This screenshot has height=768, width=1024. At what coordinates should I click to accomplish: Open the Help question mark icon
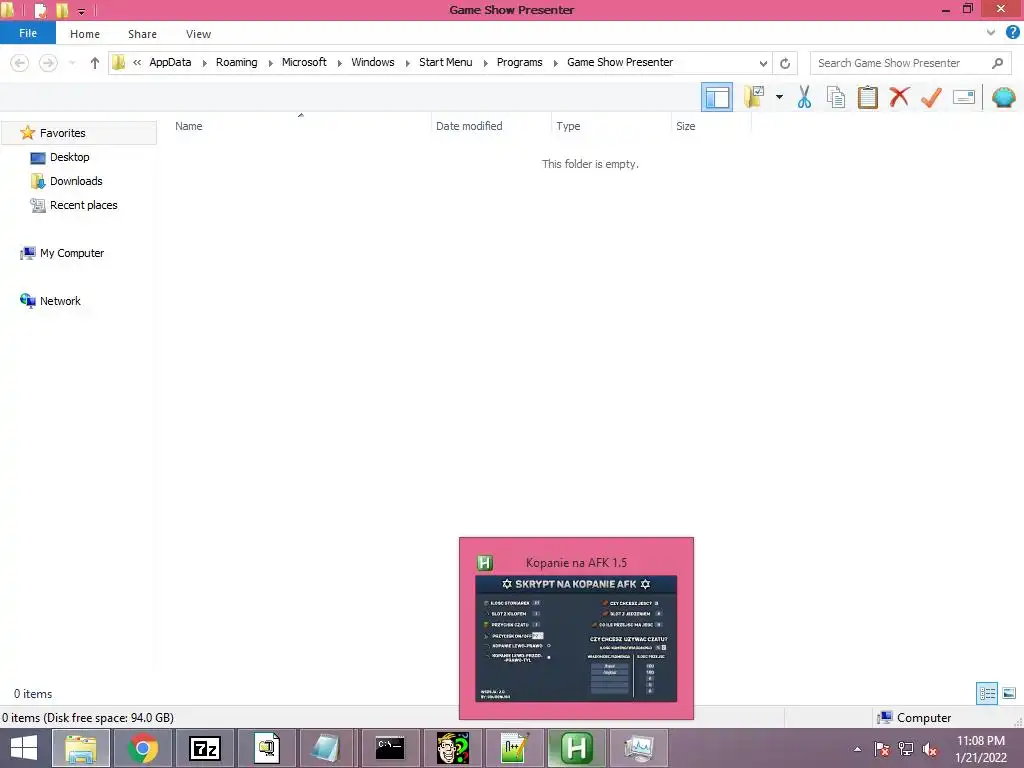coord(1012,33)
